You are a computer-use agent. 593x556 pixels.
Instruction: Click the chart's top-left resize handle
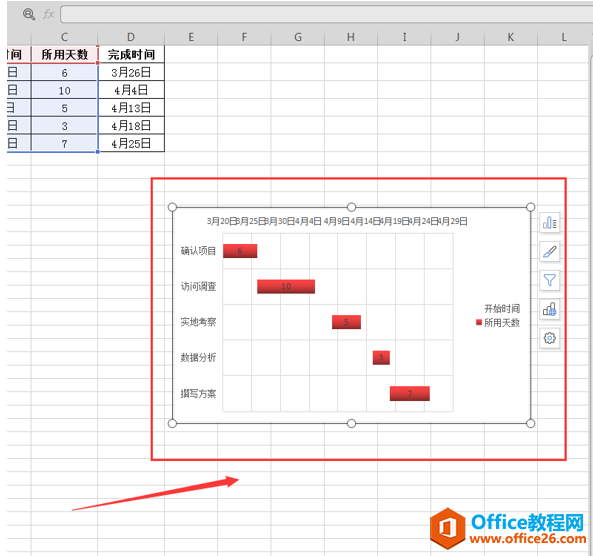172,207
